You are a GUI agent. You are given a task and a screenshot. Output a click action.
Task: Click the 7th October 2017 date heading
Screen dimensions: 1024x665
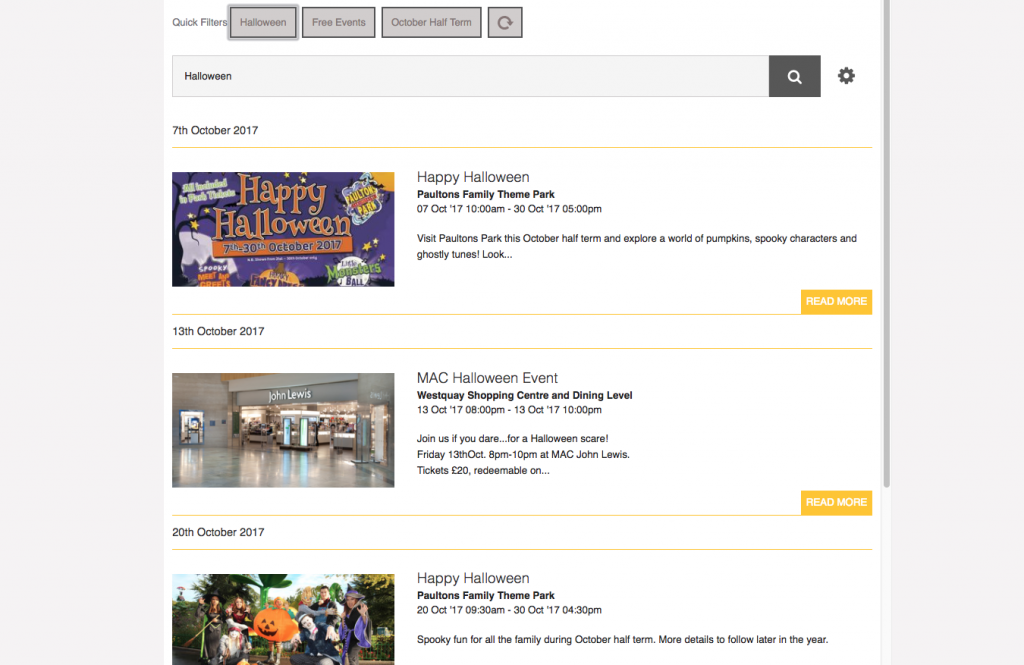pyautogui.click(x=215, y=131)
